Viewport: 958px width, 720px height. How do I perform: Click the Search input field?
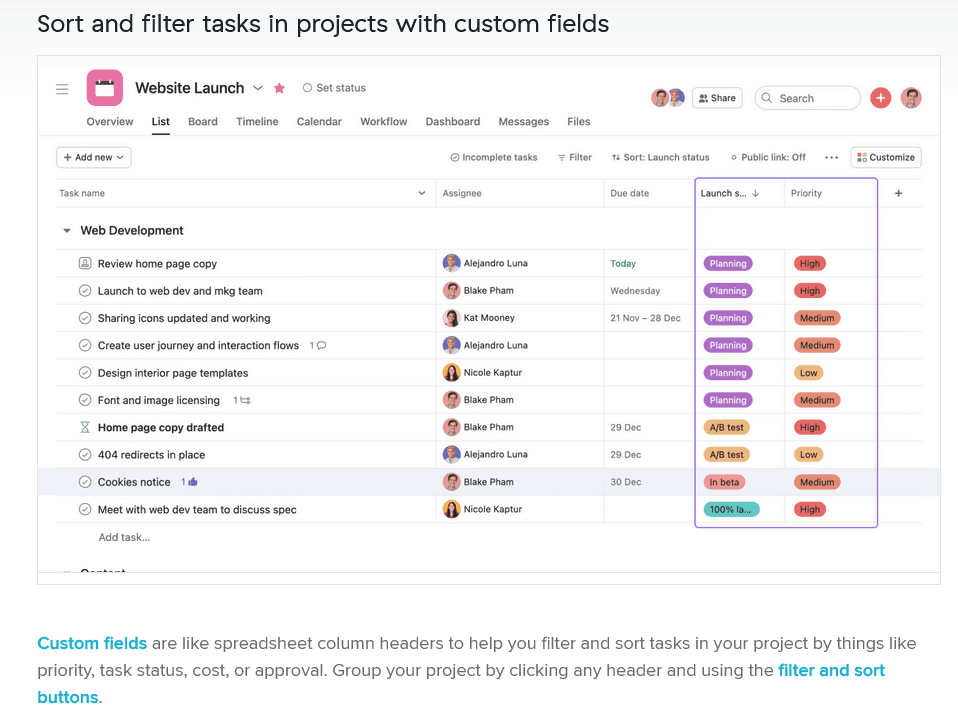[808, 98]
